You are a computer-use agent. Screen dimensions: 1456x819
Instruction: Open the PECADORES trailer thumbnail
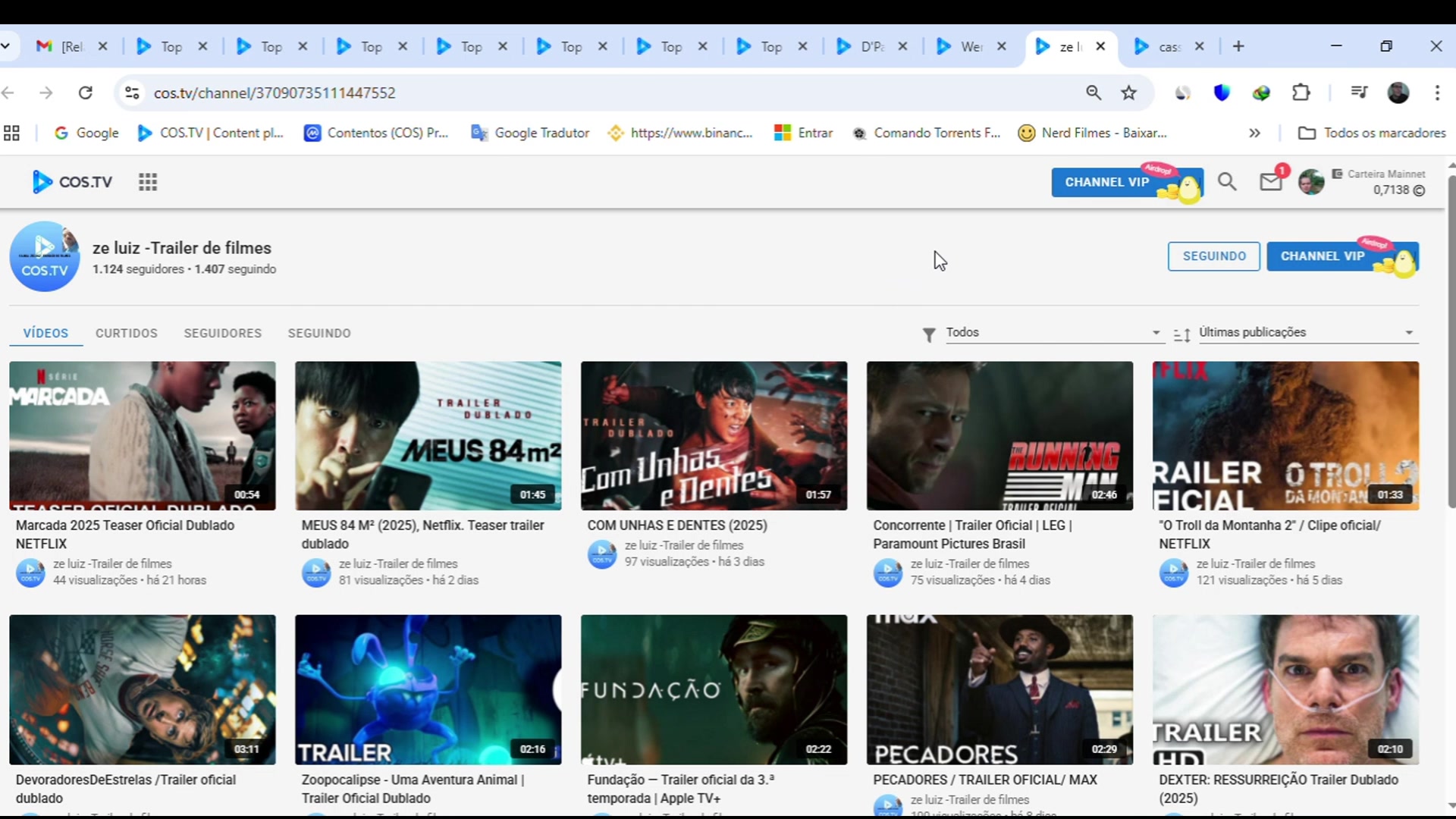coord(1000,689)
